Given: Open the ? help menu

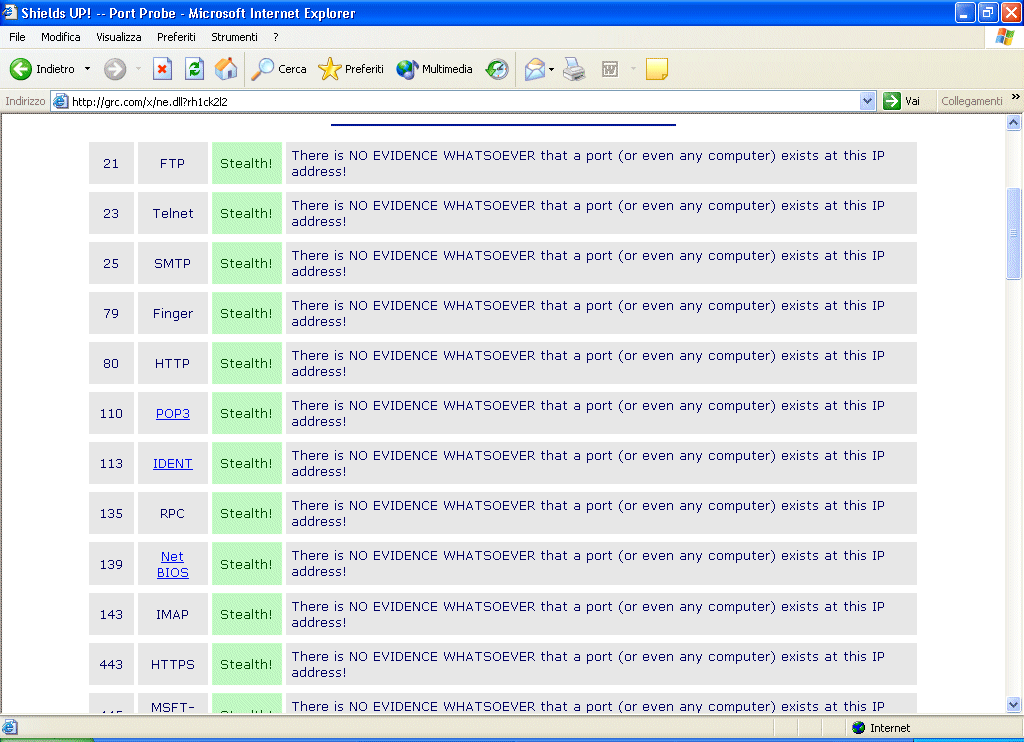Looking at the screenshot, I should coord(276,37).
